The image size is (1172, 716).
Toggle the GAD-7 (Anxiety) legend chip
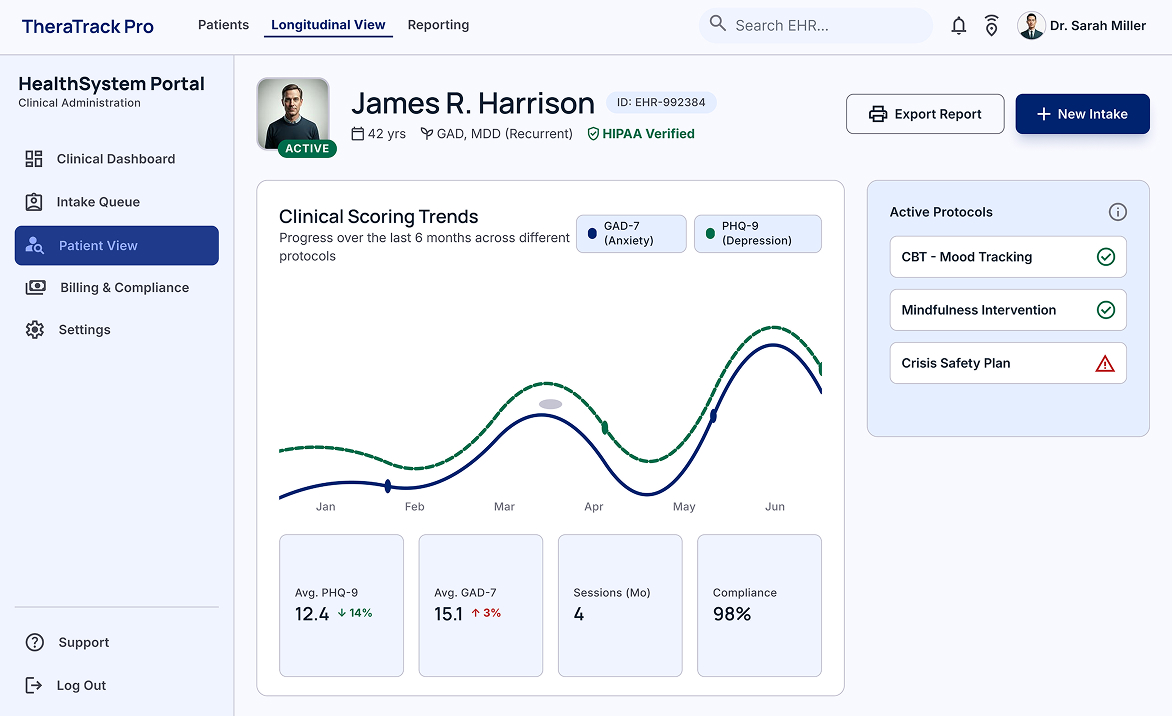tap(631, 233)
